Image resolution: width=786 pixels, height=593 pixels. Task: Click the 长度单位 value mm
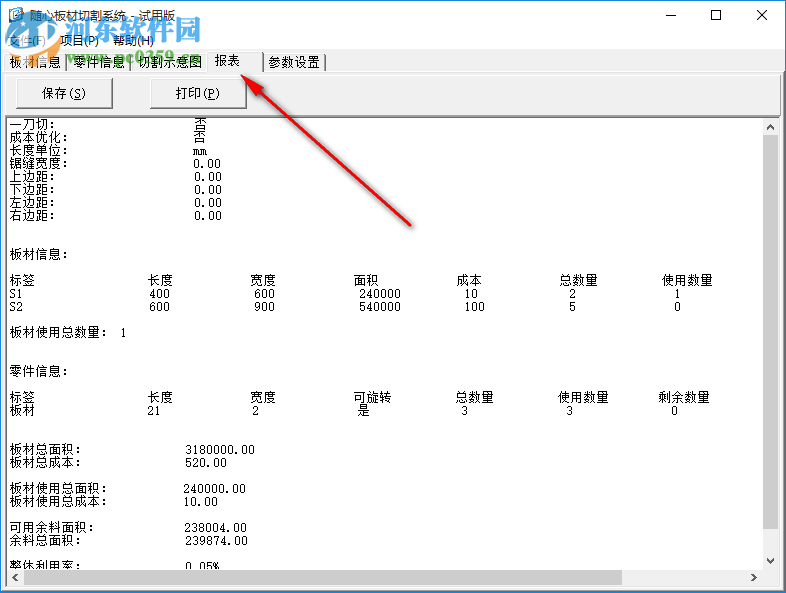click(x=200, y=151)
